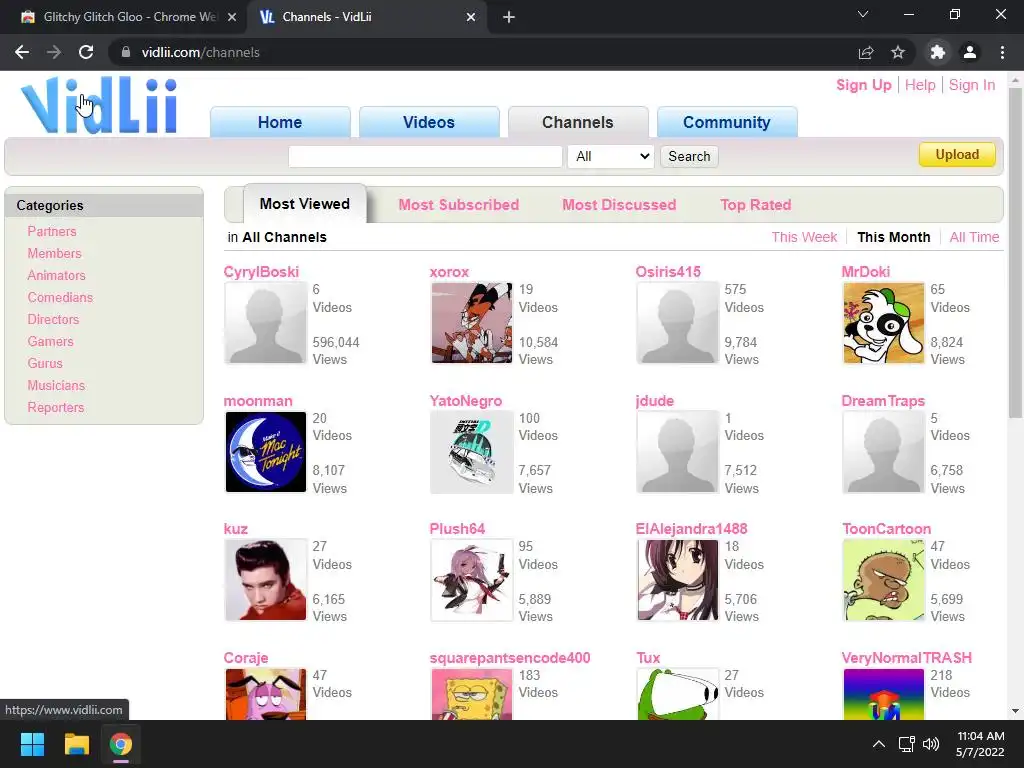Open the Reporters category
The width and height of the screenshot is (1024, 768).
56,407
